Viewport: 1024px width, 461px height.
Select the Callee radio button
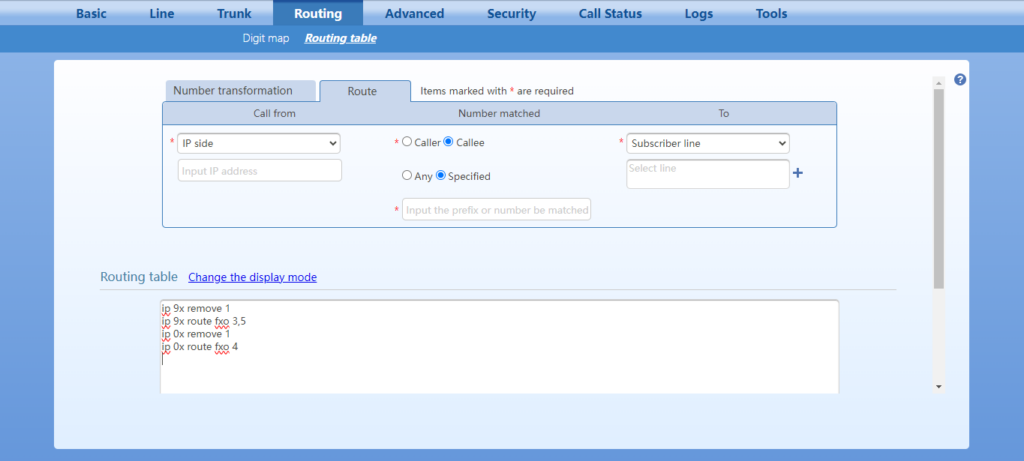point(448,142)
